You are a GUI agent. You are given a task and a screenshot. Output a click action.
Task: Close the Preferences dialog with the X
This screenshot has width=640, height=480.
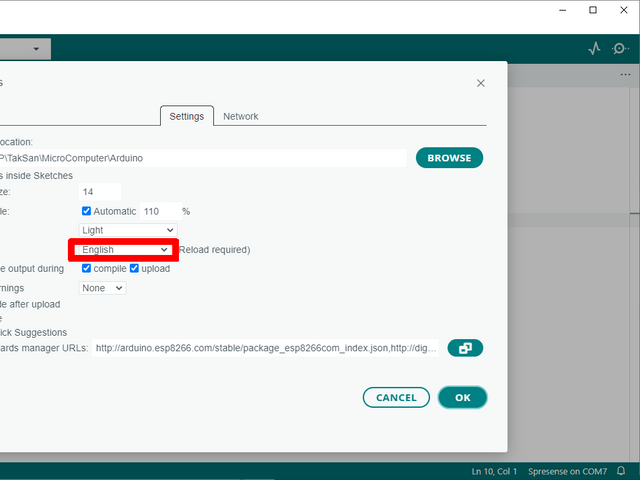481,84
